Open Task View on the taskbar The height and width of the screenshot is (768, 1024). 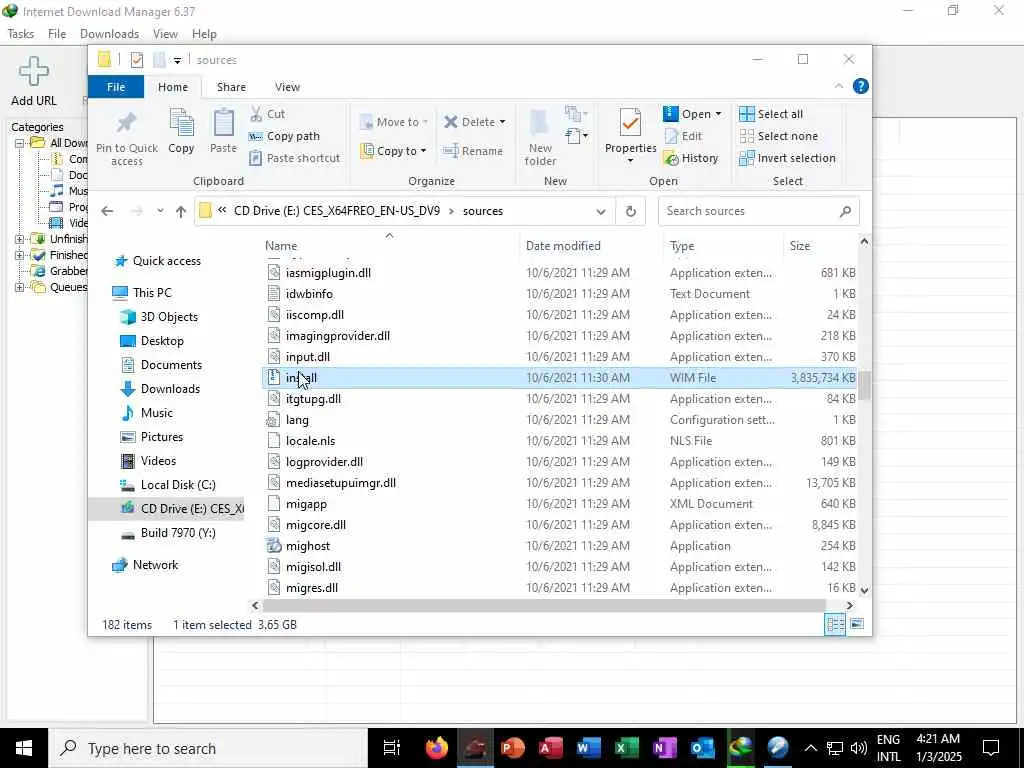tap(391, 748)
